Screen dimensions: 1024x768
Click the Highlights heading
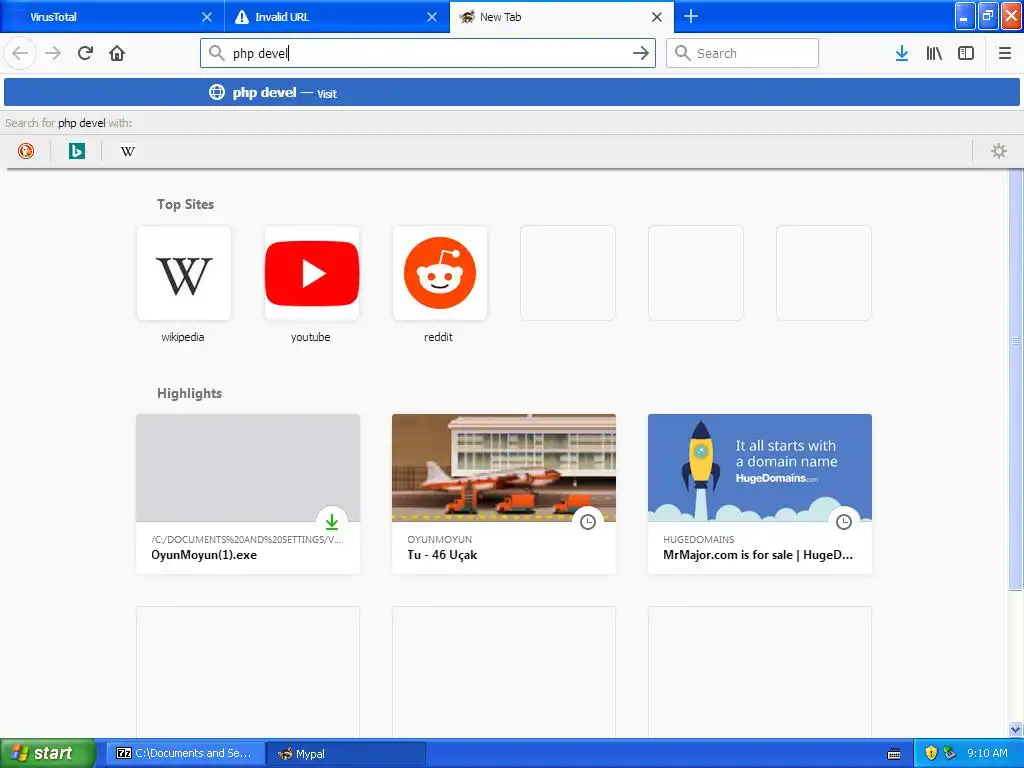(189, 393)
